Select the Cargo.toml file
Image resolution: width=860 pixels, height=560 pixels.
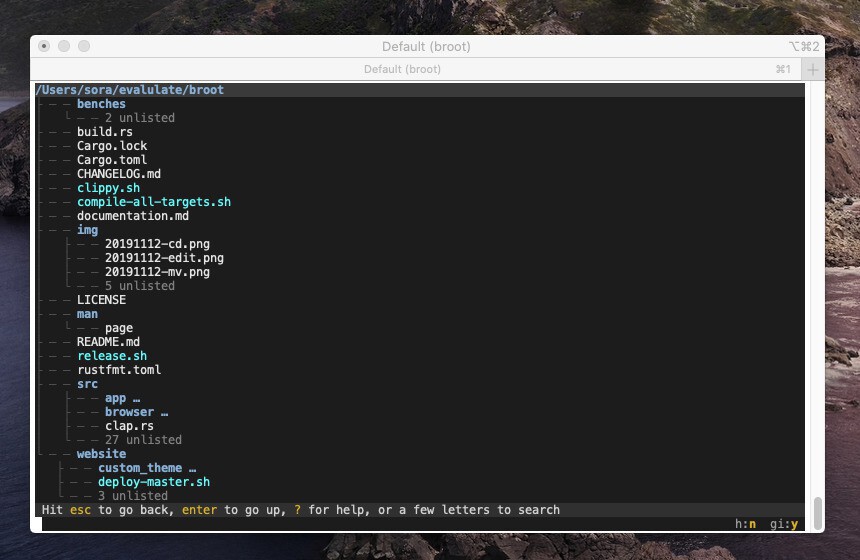112,160
